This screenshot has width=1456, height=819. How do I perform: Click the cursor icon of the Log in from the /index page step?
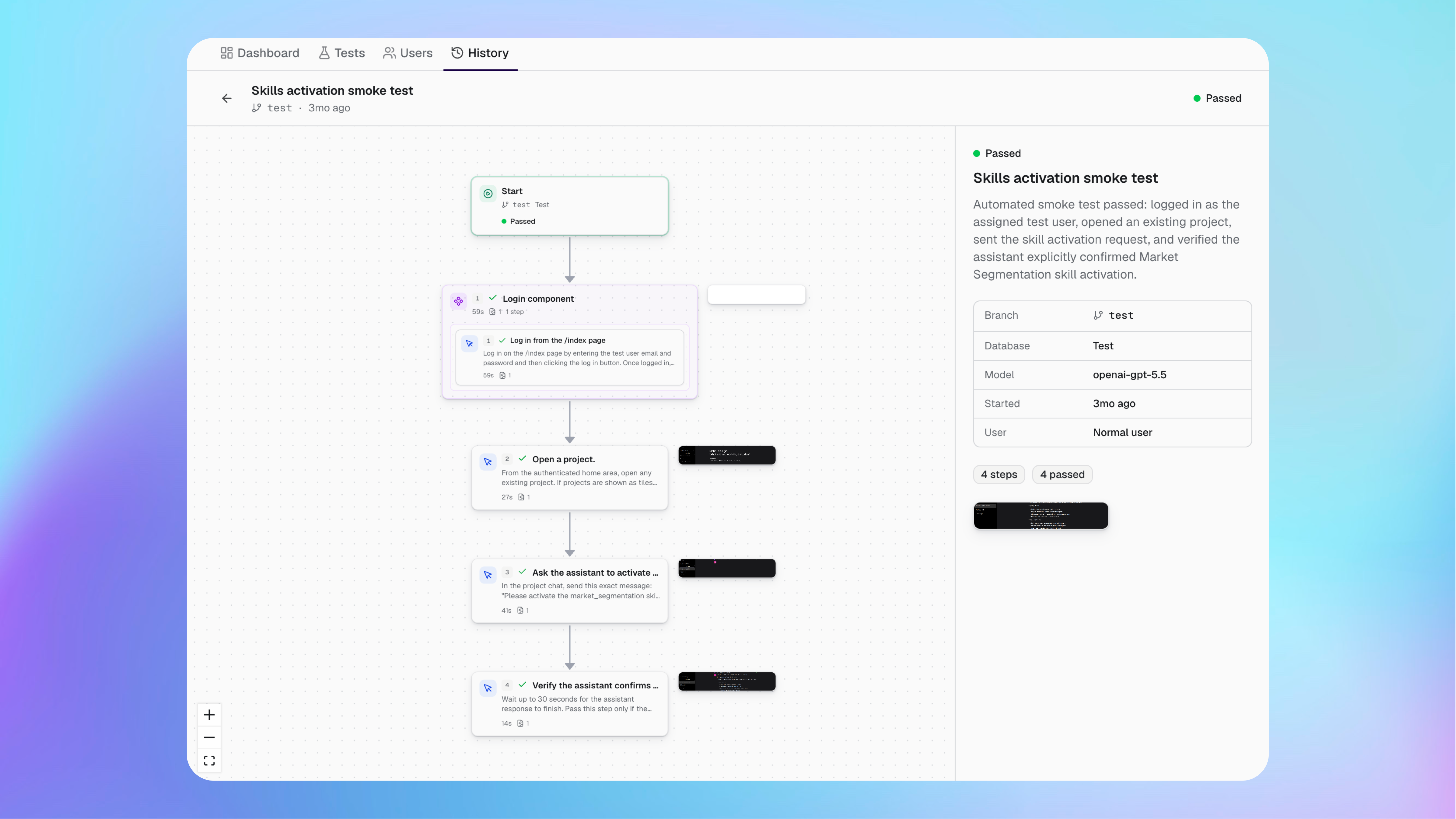(469, 344)
